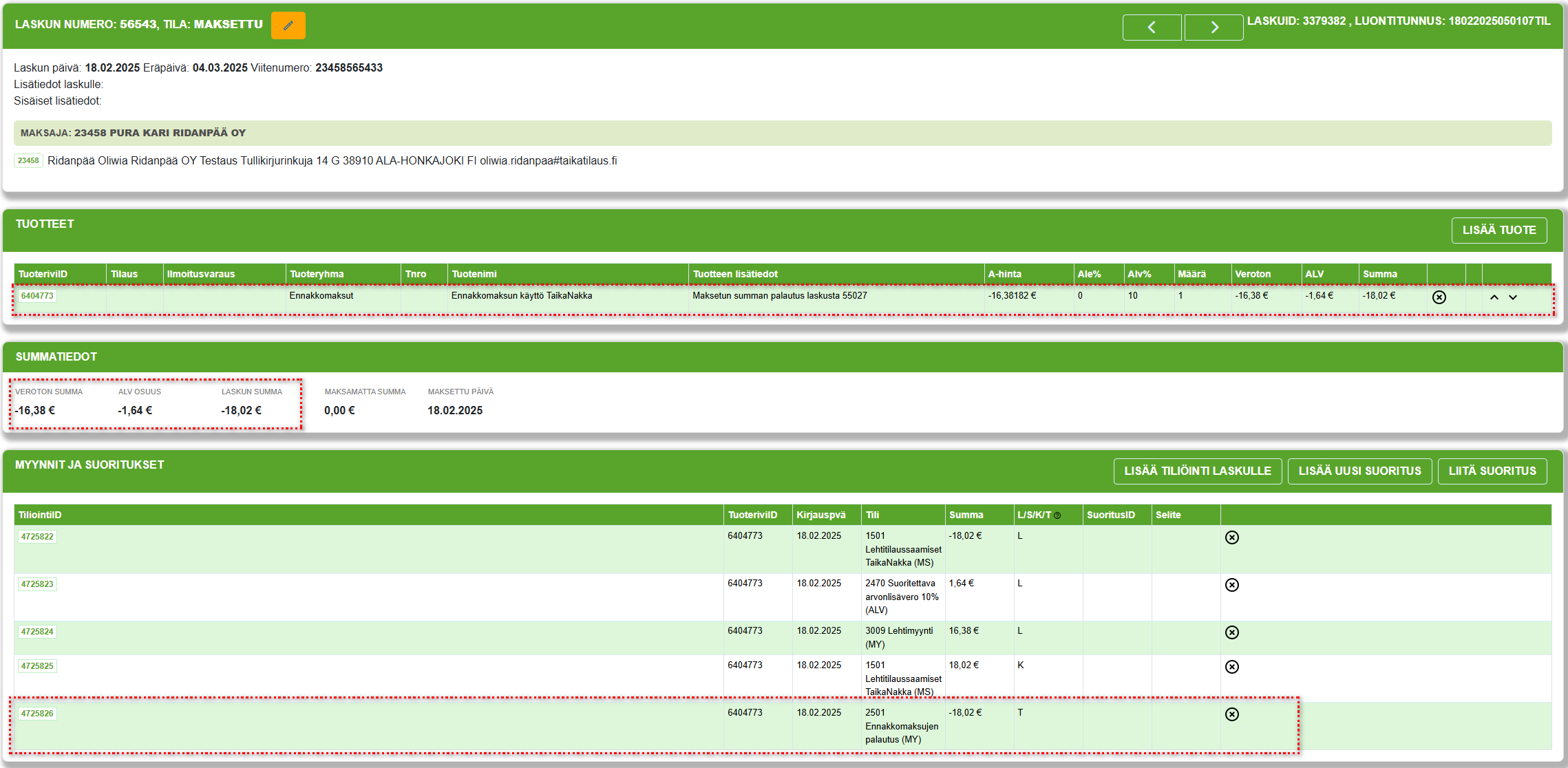The image size is (1568, 768).
Task: Click the LIITÄ SUORITUS button
Action: pos(1492,471)
